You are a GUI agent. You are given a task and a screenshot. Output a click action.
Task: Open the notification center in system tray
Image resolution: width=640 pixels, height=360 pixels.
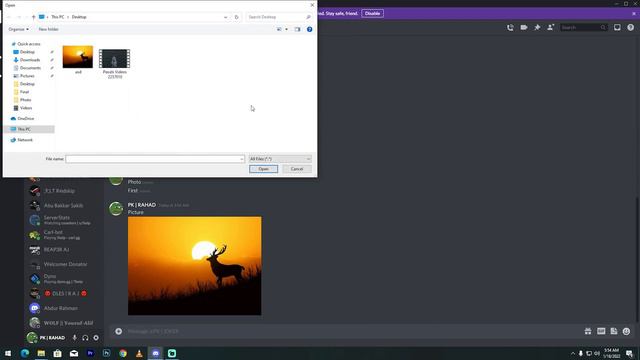pos(629,353)
